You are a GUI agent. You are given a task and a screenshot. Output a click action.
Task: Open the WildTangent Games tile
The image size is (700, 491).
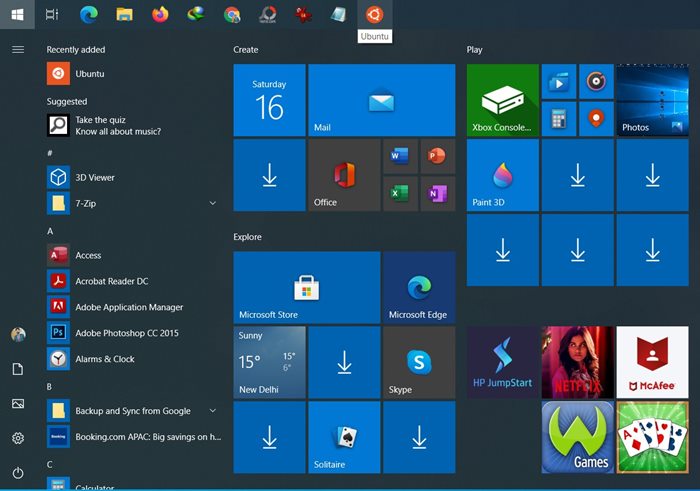pyautogui.click(x=578, y=437)
